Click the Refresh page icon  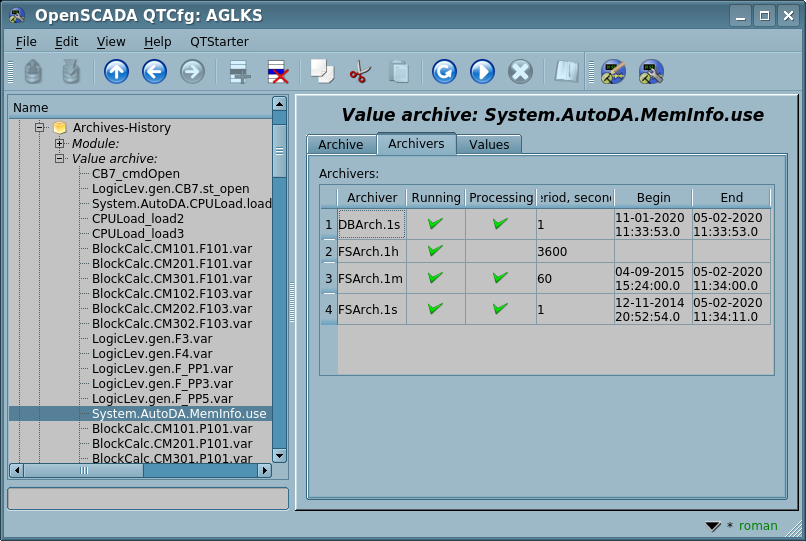coord(444,72)
